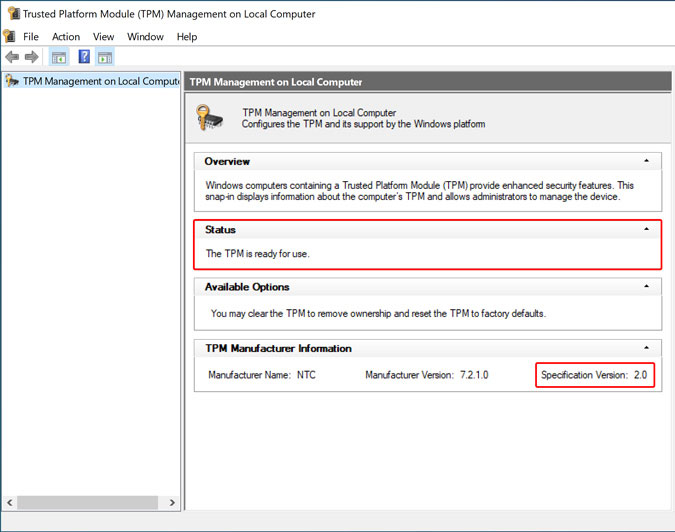Click the menu bar document icon beside File
Image resolution: width=675 pixels, height=532 pixels.
[9, 36]
